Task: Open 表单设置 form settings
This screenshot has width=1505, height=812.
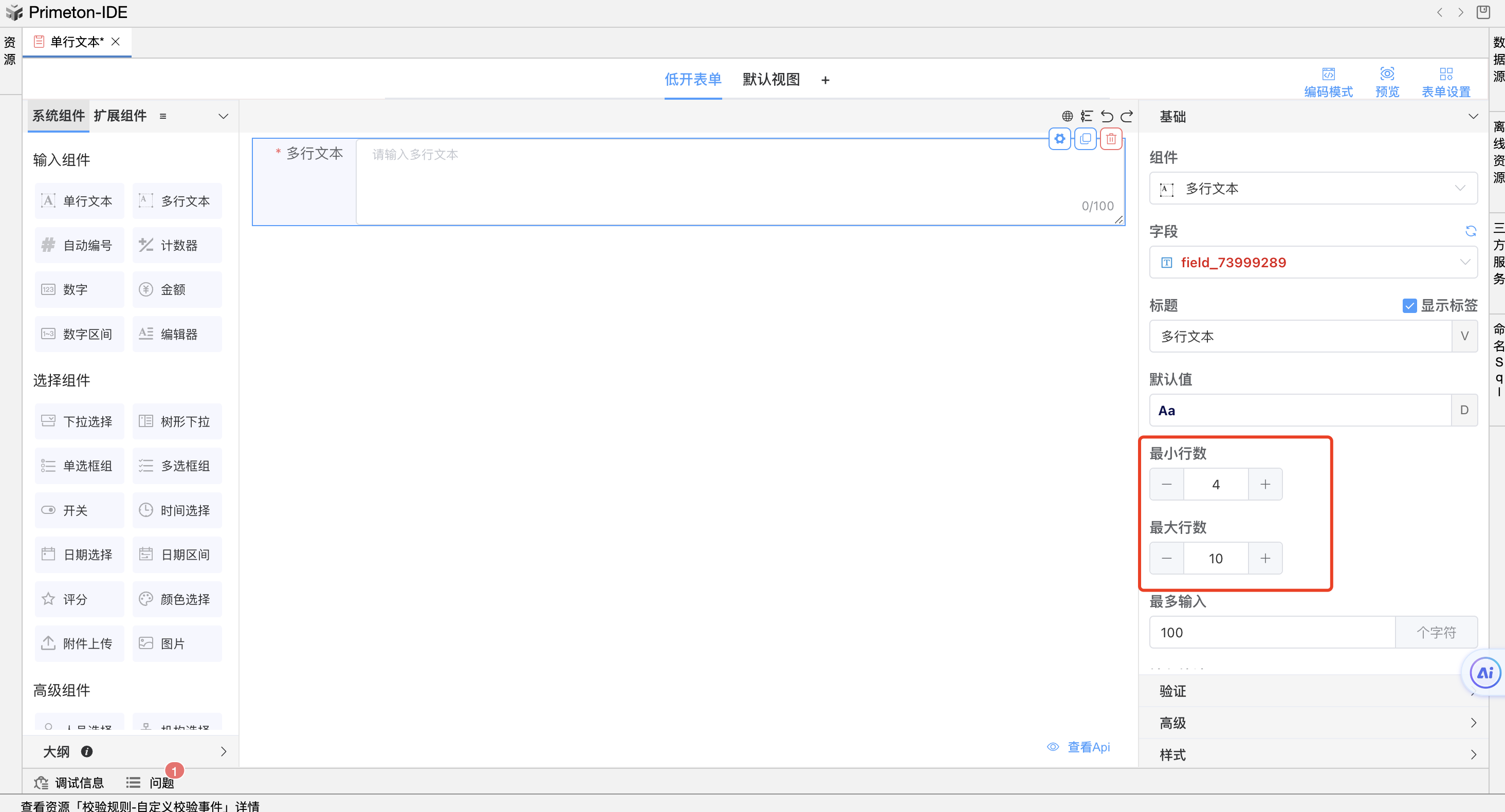Action: tap(1445, 82)
